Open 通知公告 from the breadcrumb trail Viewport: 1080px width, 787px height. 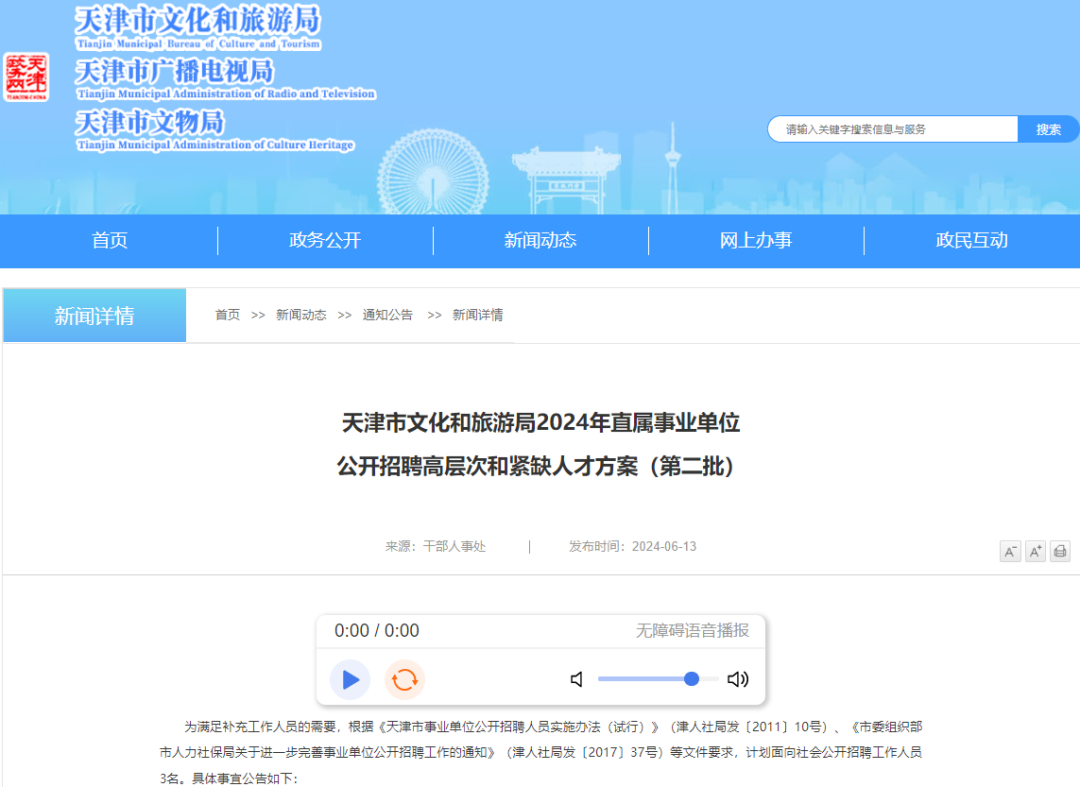(x=388, y=314)
